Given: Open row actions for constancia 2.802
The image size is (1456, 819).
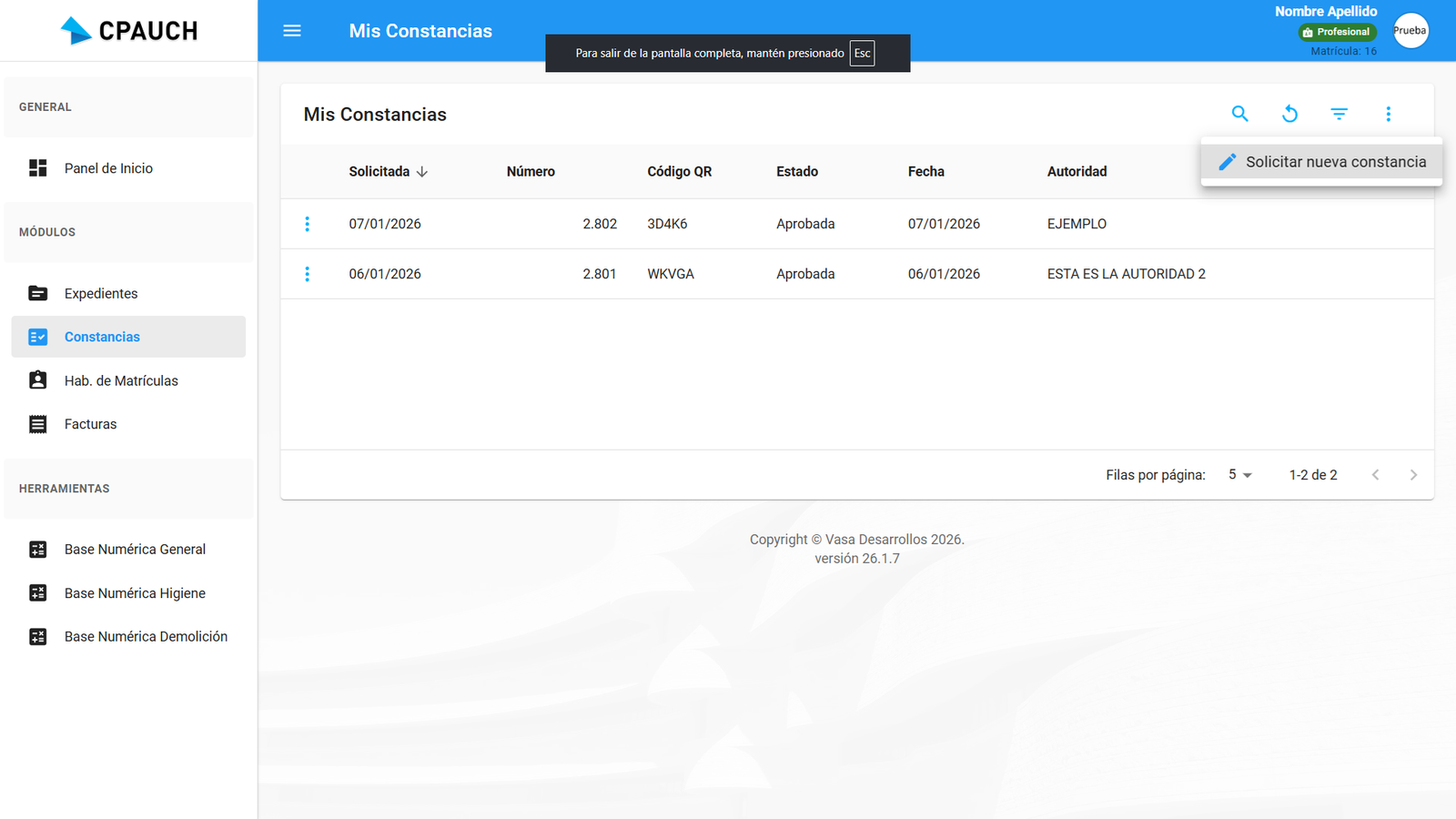Looking at the screenshot, I should [308, 224].
